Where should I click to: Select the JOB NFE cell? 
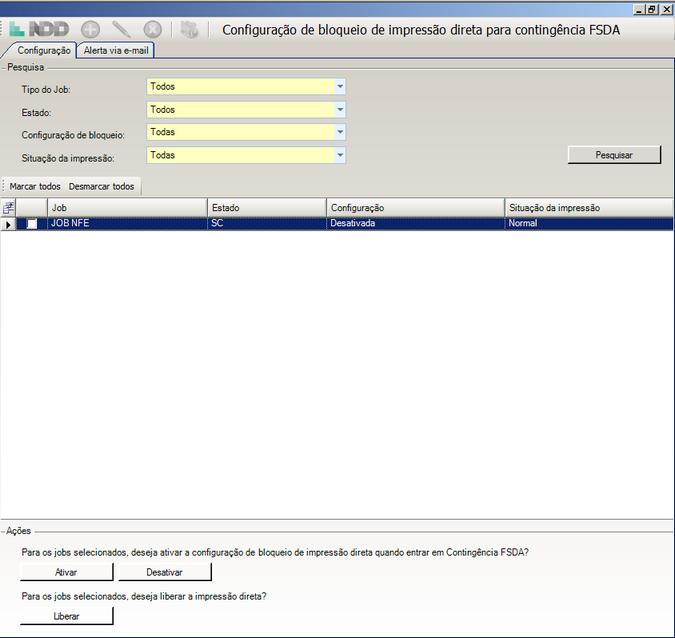click(x=127, y=223)
